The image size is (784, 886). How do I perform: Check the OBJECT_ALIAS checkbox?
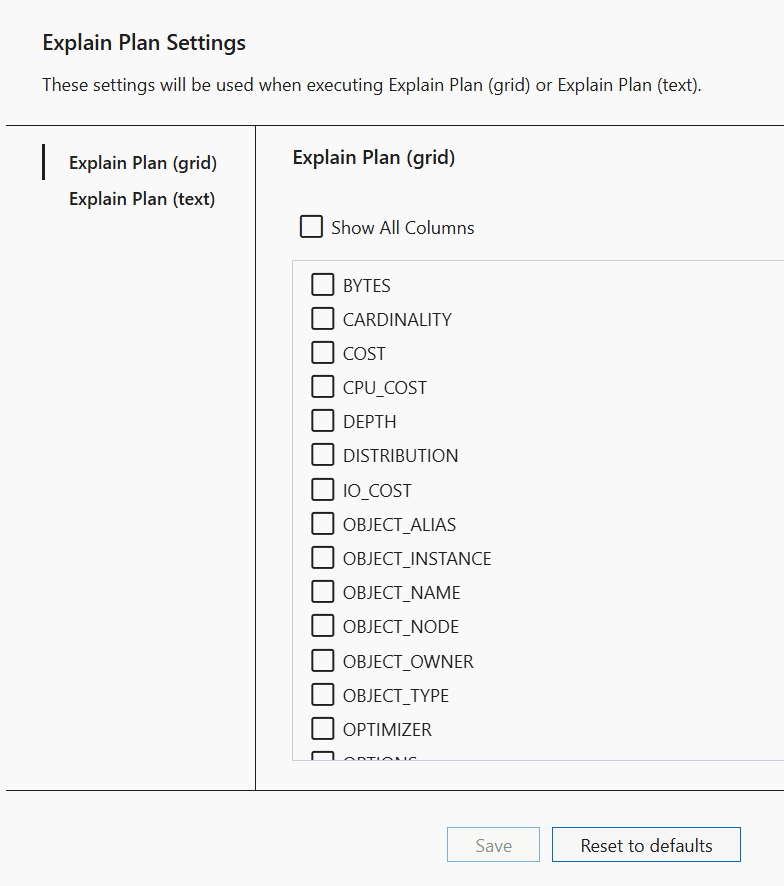point(323,523)
